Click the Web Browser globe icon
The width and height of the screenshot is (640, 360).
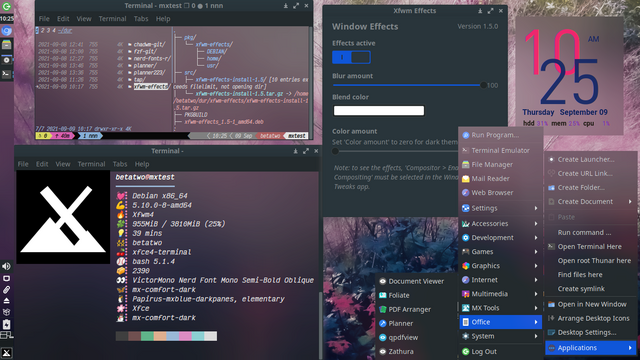tap(465, 193)
